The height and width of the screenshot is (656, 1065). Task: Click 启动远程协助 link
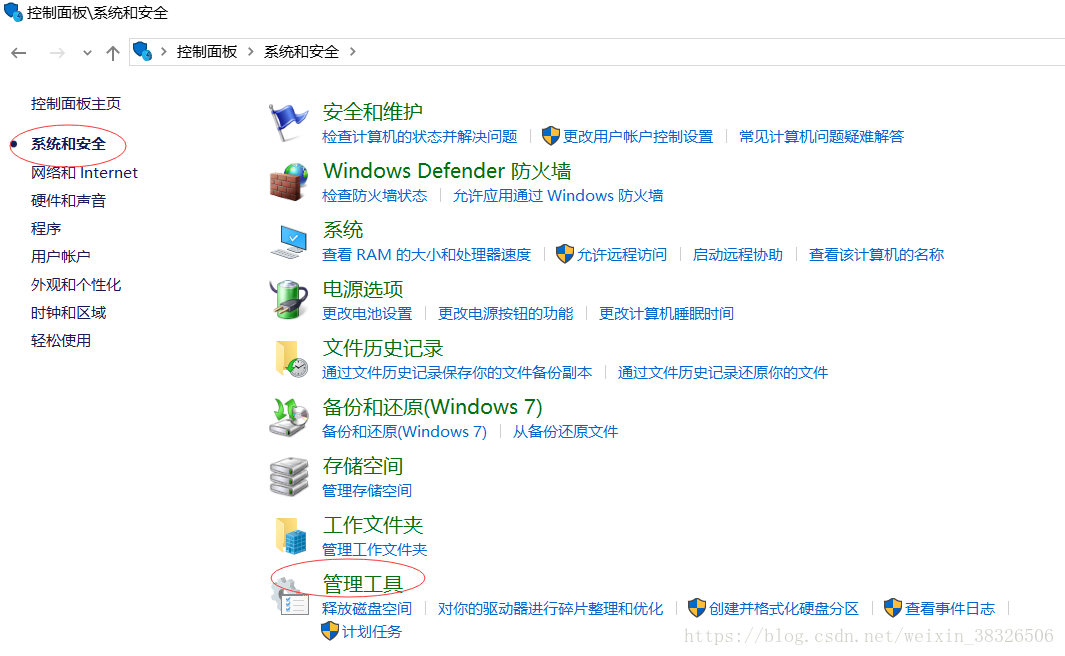point(738,255)
